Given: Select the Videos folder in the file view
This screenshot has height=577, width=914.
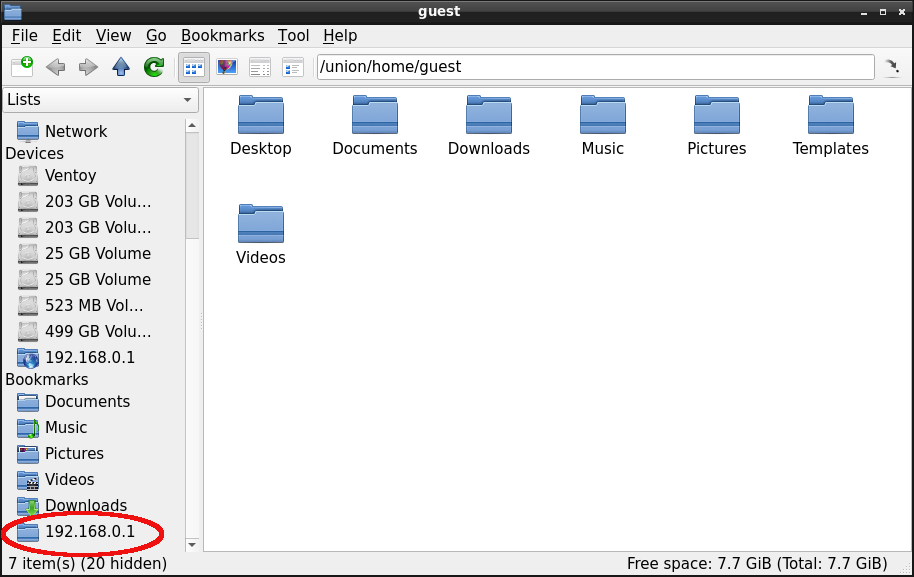Looking at the screenshot, I should tap(261, 235).
